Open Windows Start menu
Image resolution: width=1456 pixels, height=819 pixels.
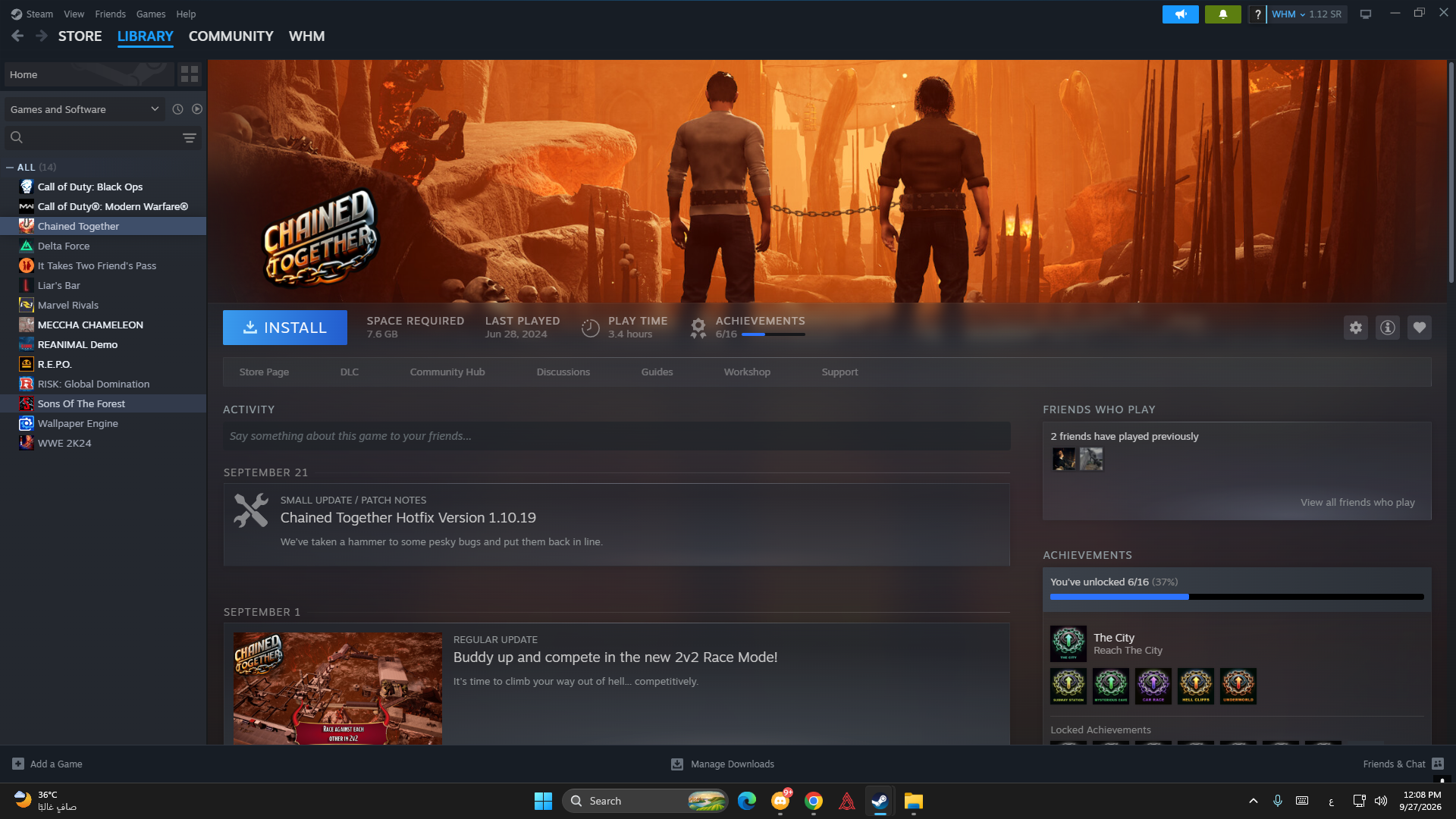click(543, 801)
